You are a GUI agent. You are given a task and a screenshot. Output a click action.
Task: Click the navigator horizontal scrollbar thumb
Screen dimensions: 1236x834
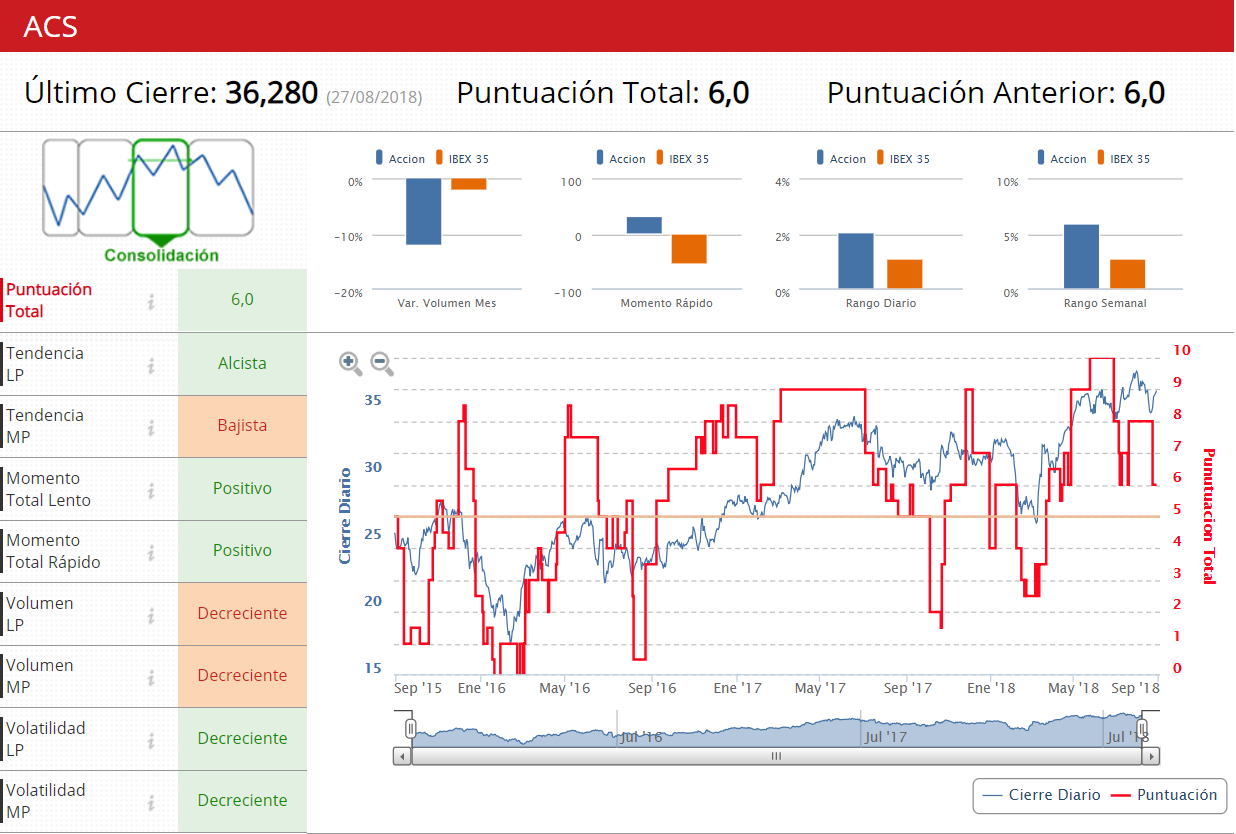[x=776, y=757]
